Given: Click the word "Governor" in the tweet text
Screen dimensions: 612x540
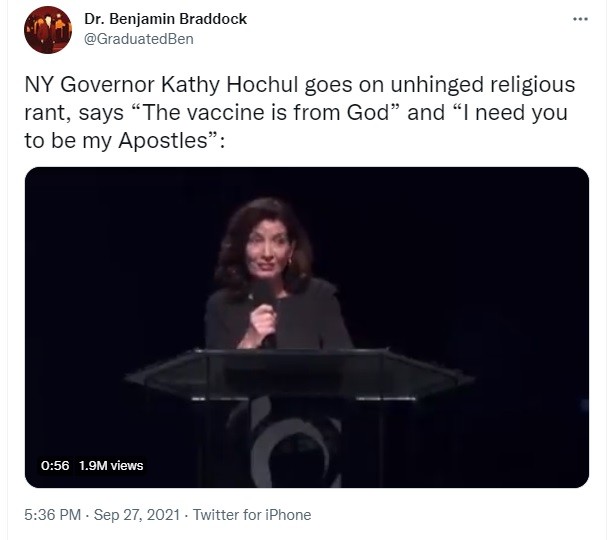Looking at the screenshot, I should coord(107,84).
